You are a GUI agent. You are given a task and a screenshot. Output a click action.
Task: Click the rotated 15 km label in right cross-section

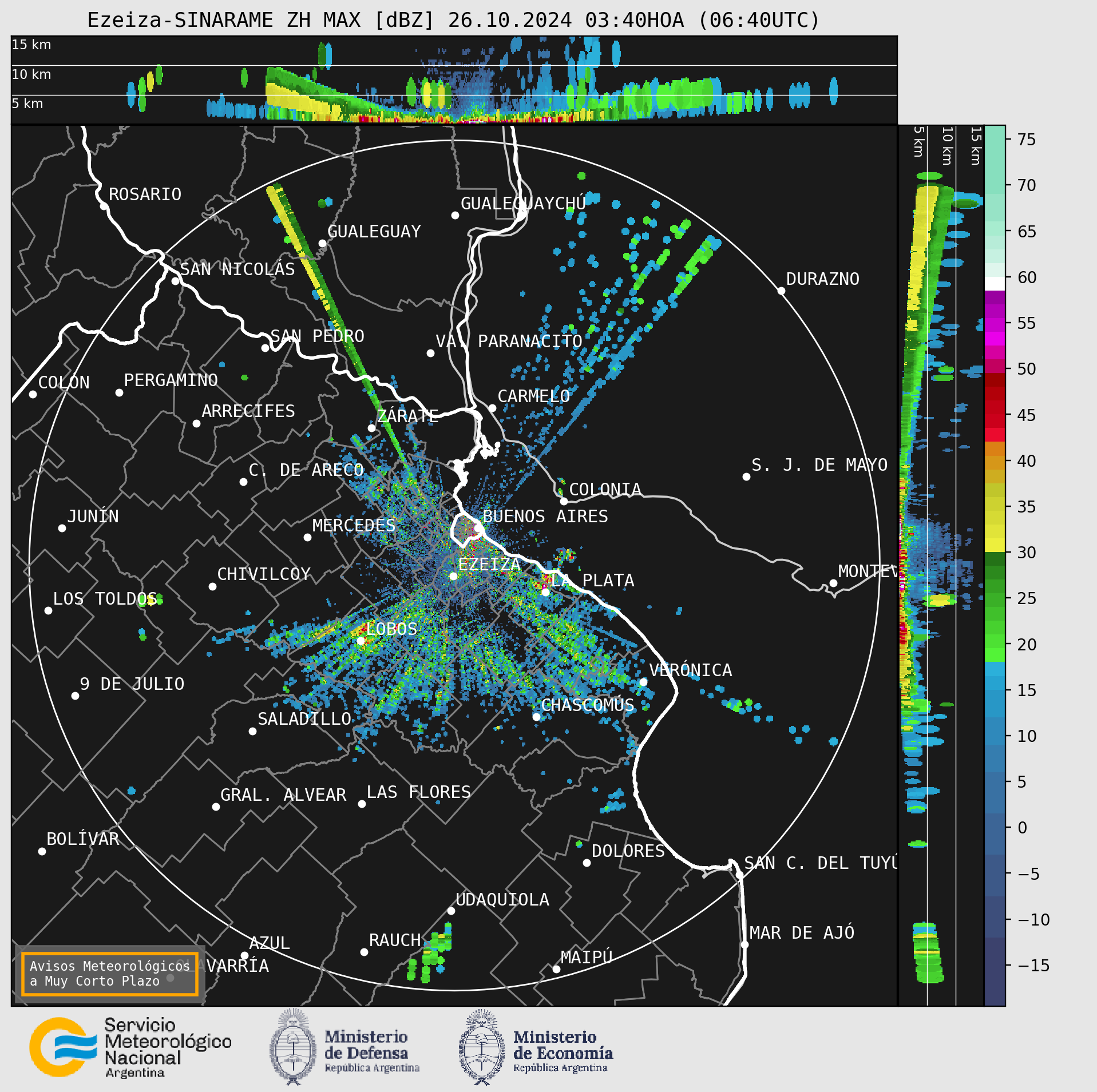[x=976, y=146]
